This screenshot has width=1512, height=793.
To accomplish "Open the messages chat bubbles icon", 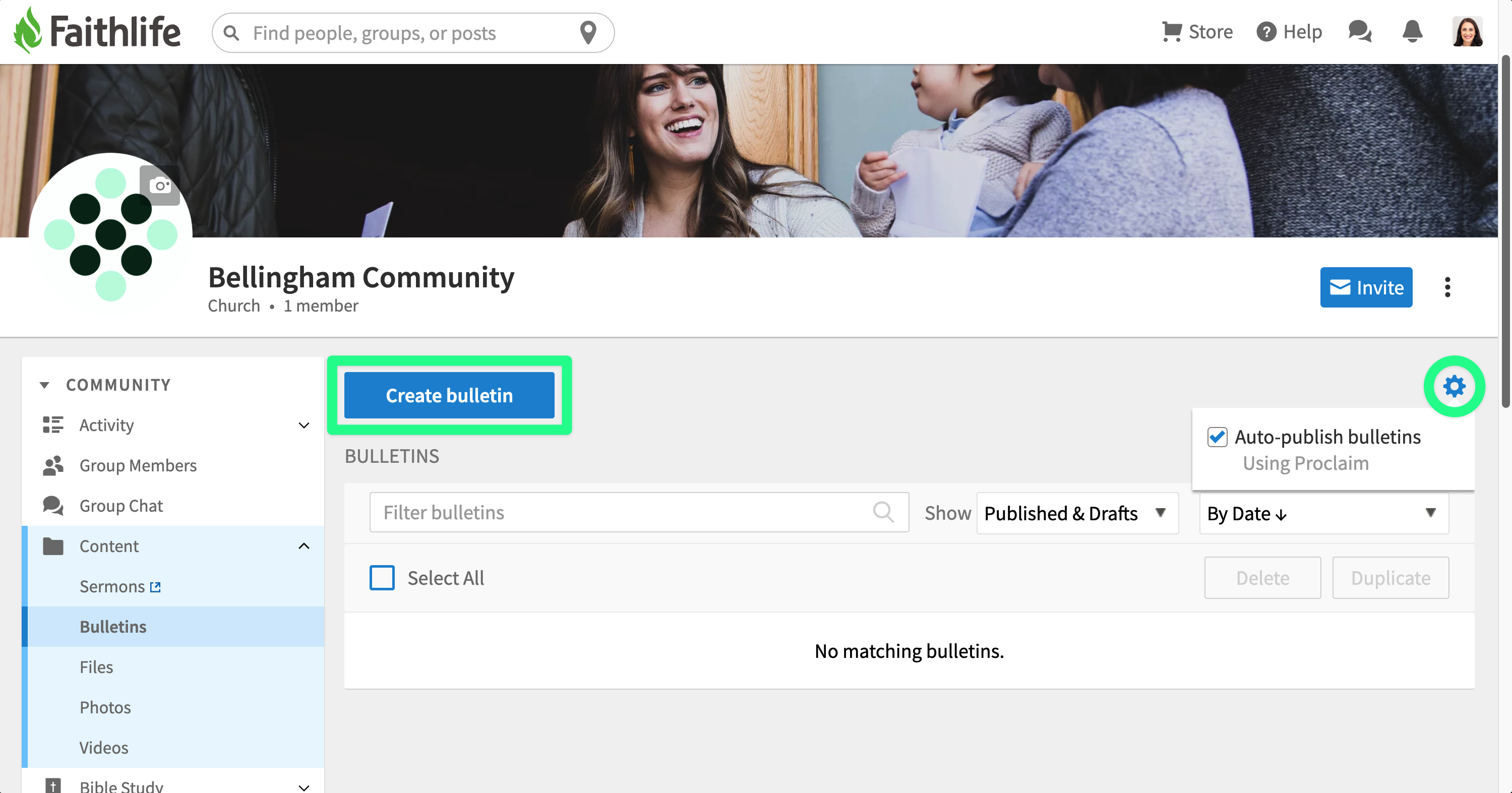I will (x=1359, y=32).
